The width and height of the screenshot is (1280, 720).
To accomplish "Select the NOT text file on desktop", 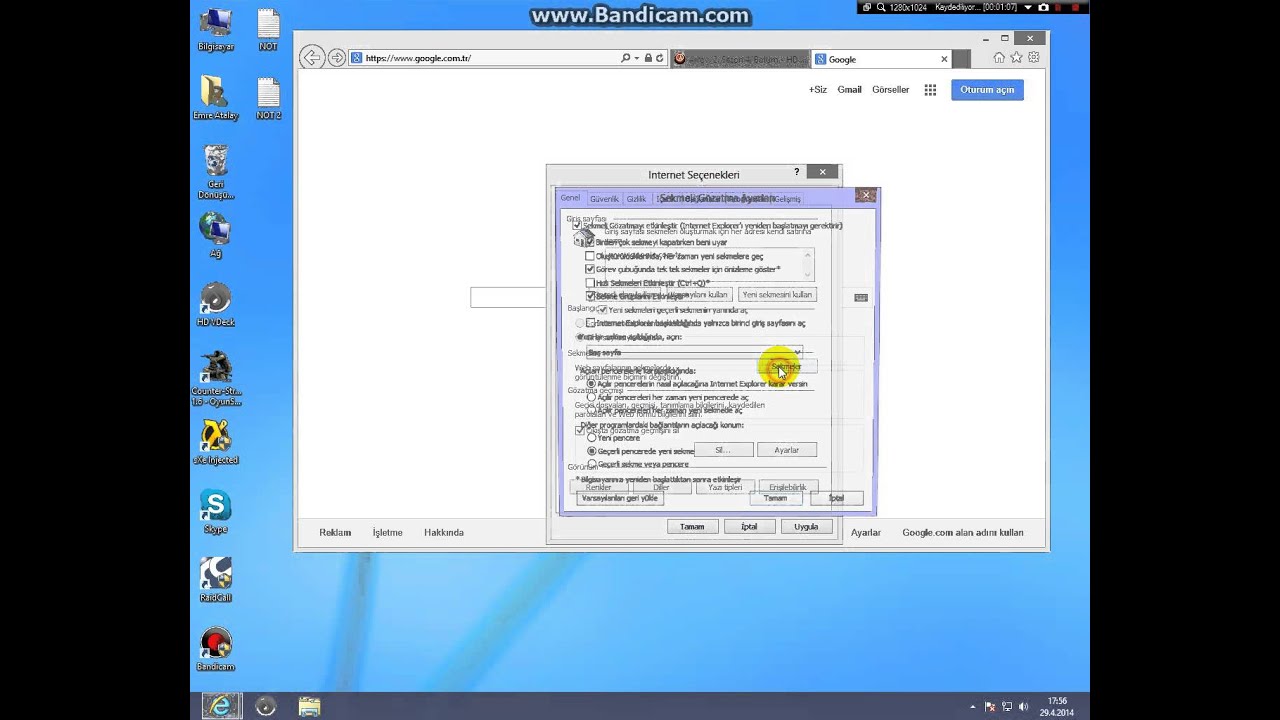I will pyautogui.click(x=268, y=31).
